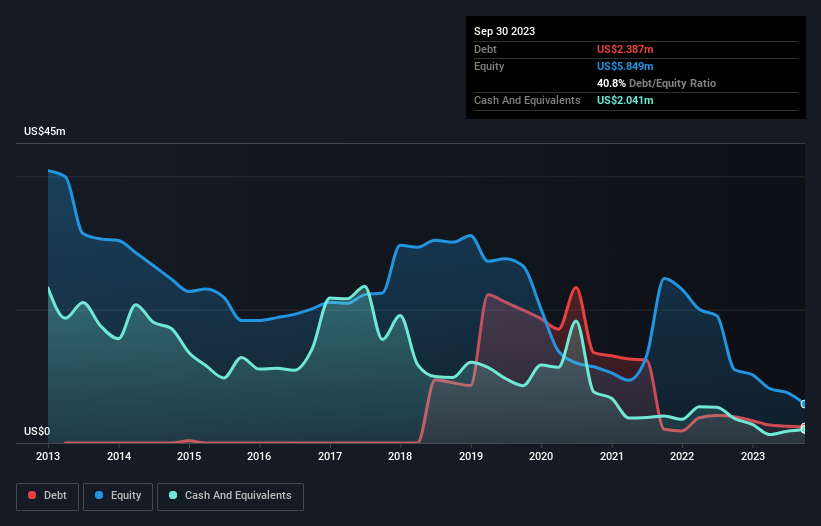Select the 2018 x-axis label
The height and width of the screenshot is (526, 821).
click(x=400, y=456)
